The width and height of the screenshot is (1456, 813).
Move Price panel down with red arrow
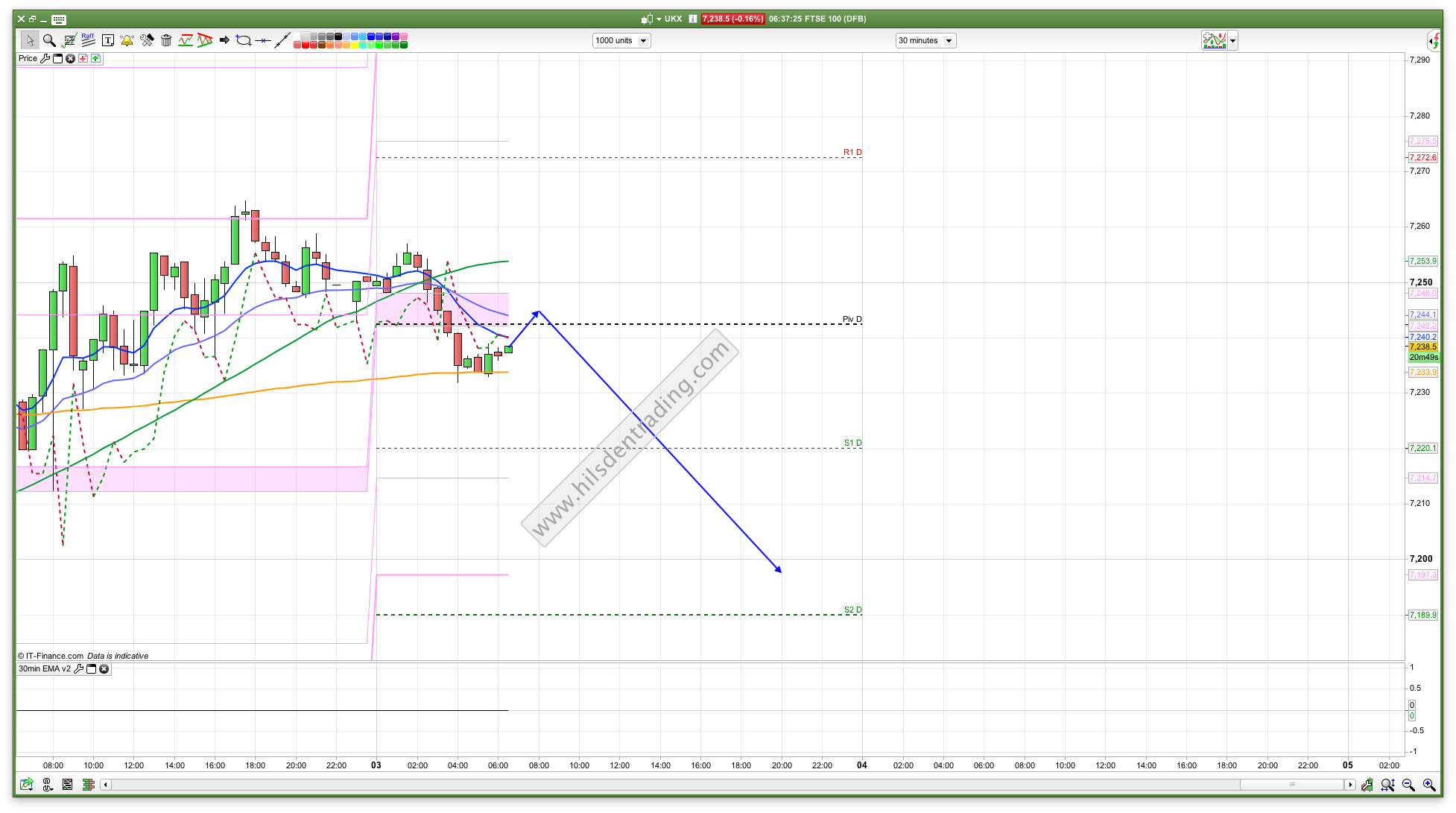coord(83,58)
